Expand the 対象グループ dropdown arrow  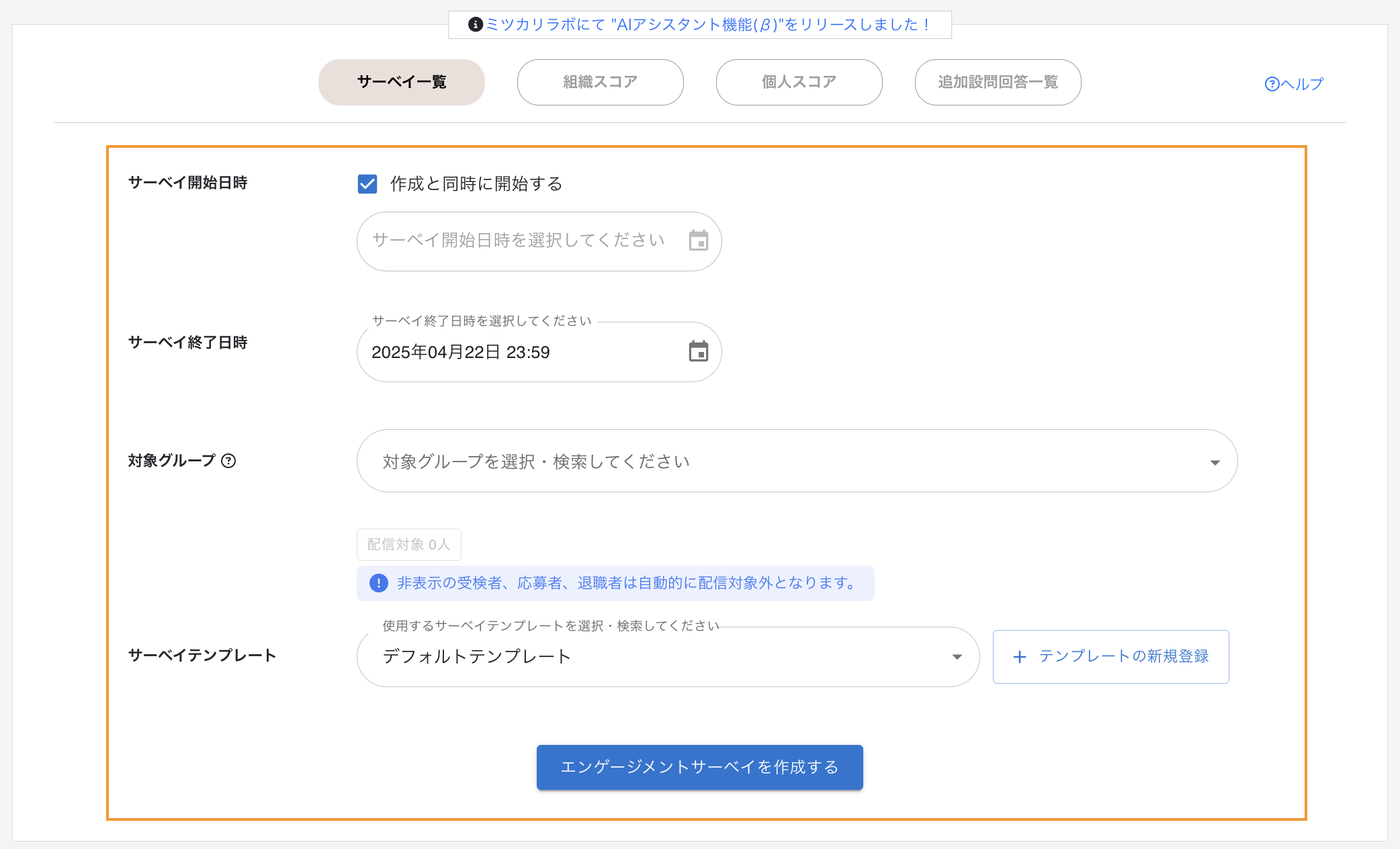click(x=1215, y=462)
